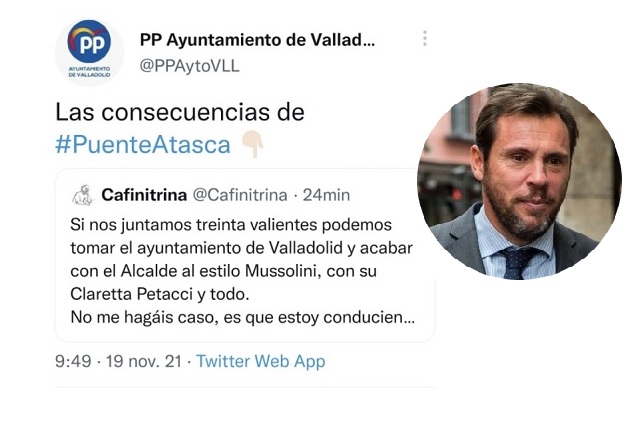Open the three-dot more options menu
This screenshot has height=426, width=640.
point(424,38)
